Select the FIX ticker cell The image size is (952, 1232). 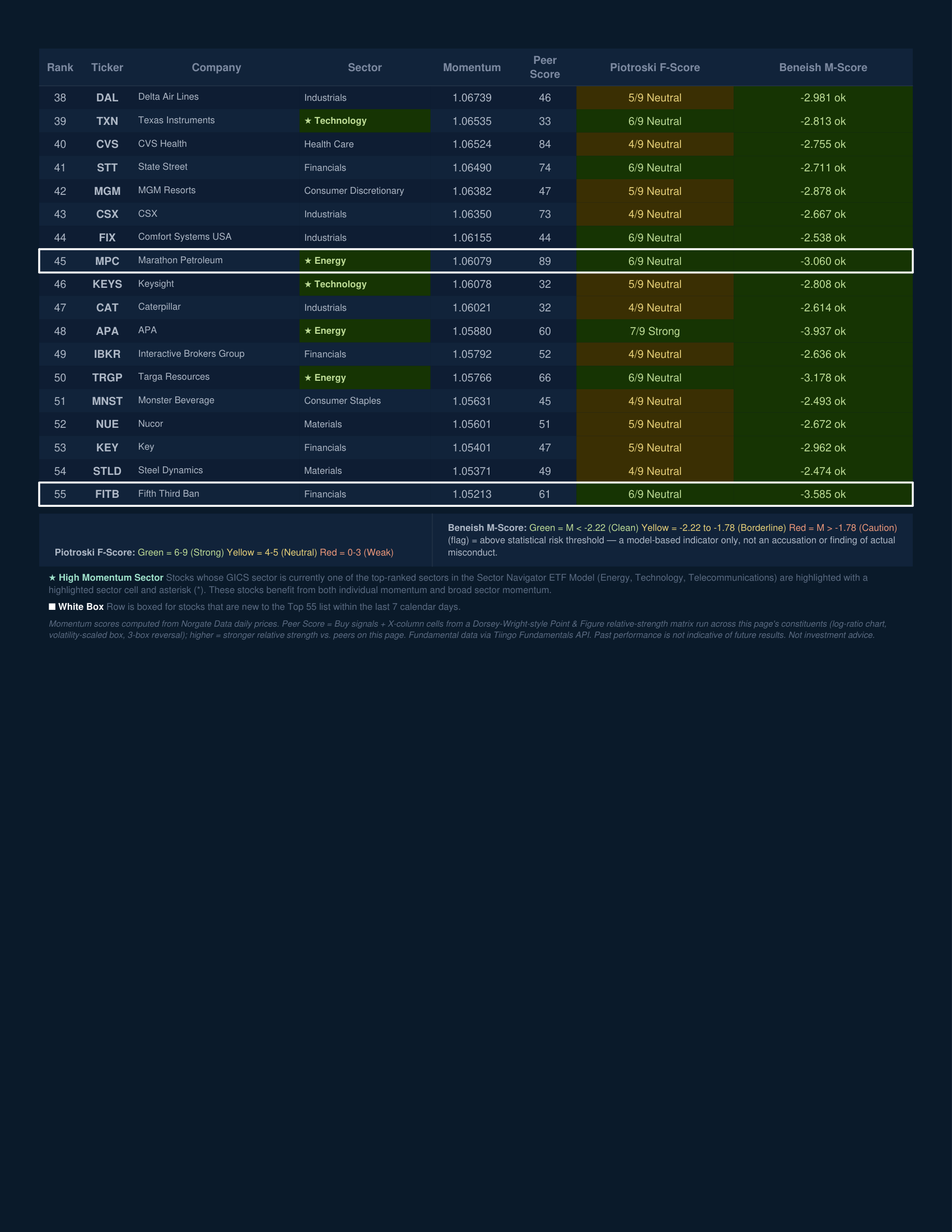click(107, 237)
